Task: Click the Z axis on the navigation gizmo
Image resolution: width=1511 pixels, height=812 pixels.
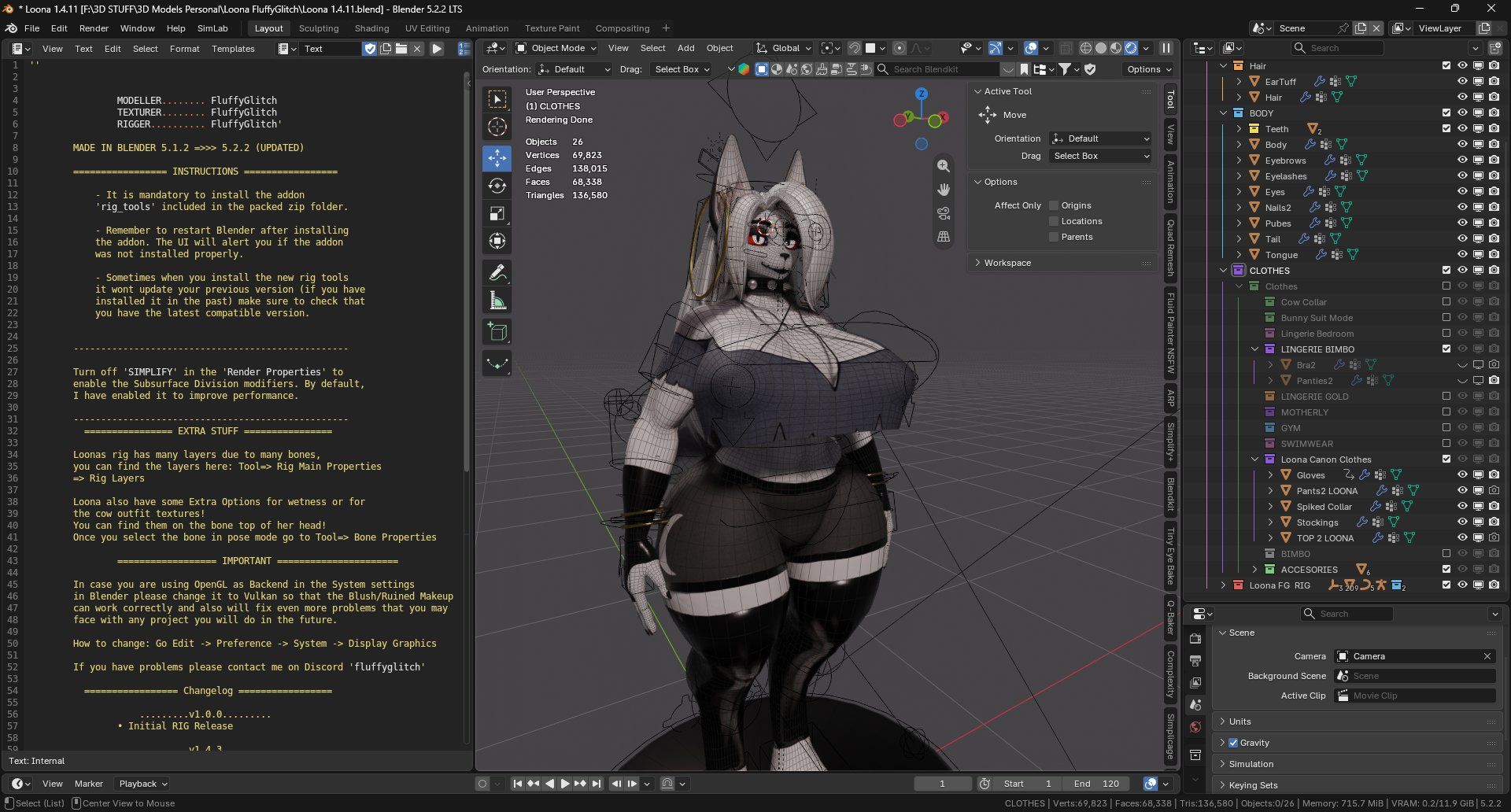Action: tap(921, 94)
